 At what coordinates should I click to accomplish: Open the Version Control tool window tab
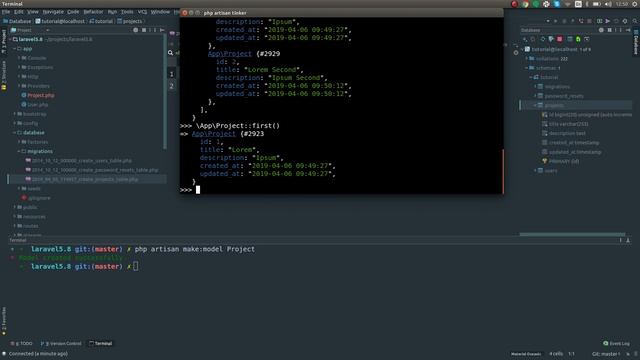point(61,344)
